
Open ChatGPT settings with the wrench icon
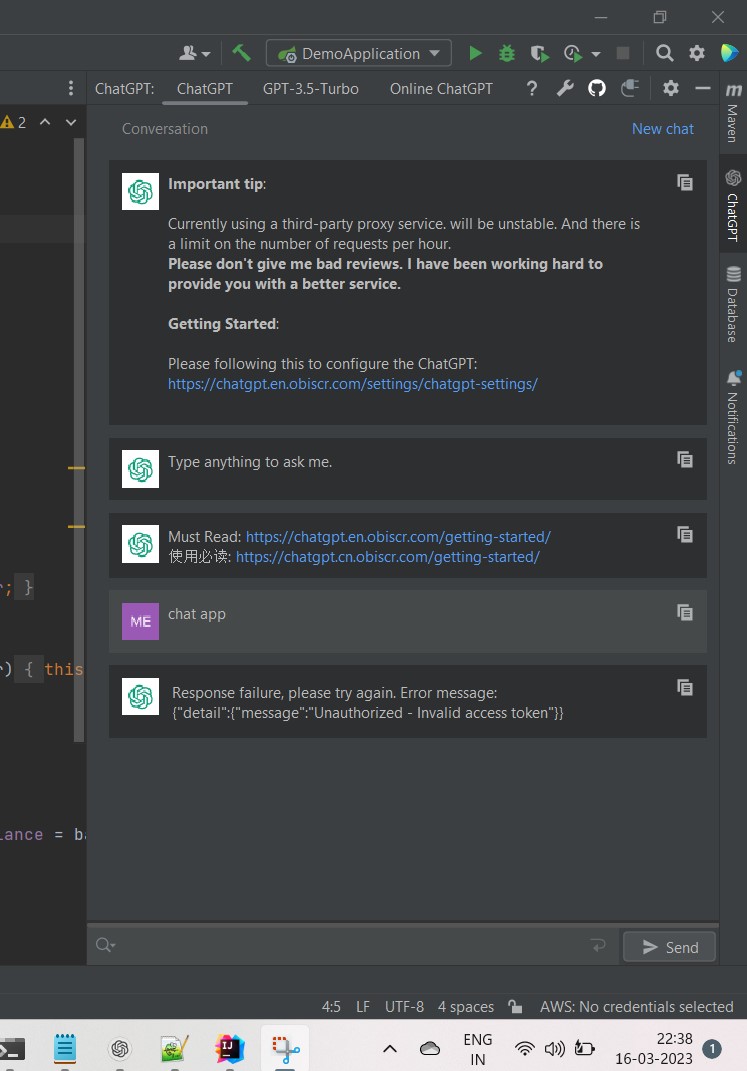coord(565,88)
